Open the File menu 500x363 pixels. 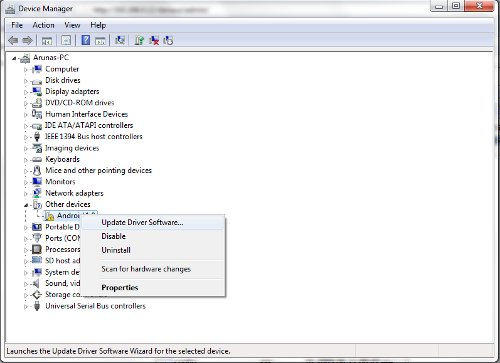click(17, 25)
